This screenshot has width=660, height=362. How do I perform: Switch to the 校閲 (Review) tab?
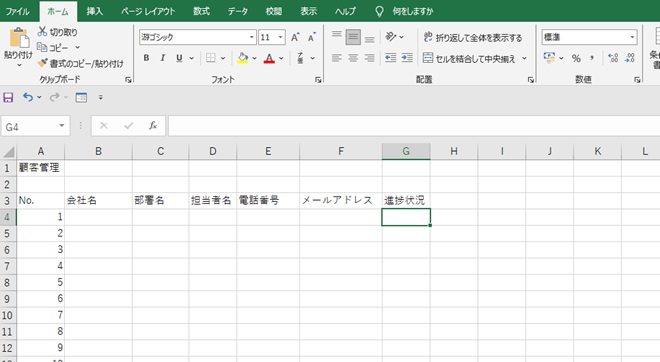coord(274,11)
